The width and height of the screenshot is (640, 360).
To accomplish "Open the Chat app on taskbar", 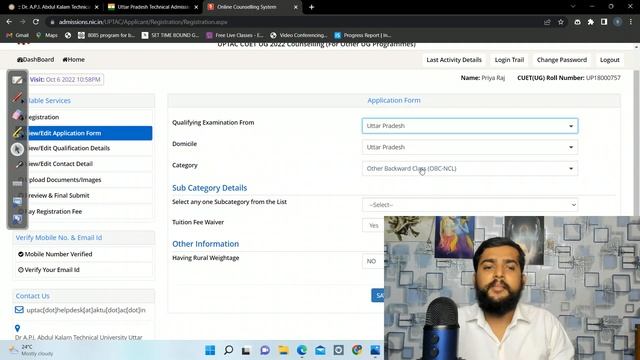I will pos(265,350).
